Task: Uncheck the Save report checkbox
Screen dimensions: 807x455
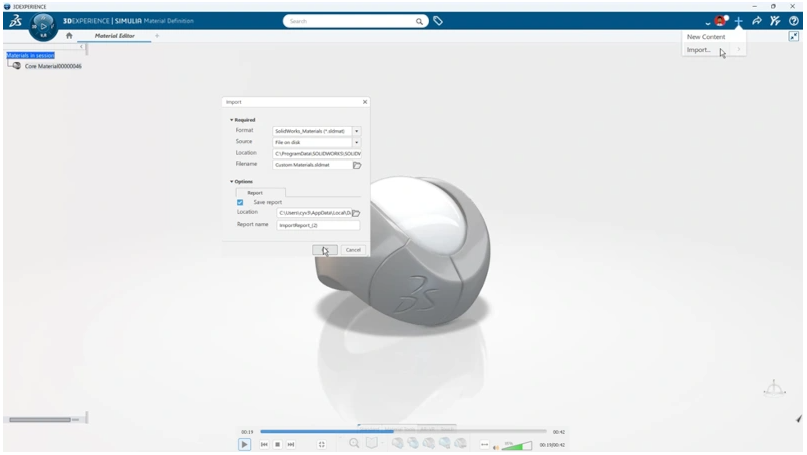Action: click(x=240, y=202)
